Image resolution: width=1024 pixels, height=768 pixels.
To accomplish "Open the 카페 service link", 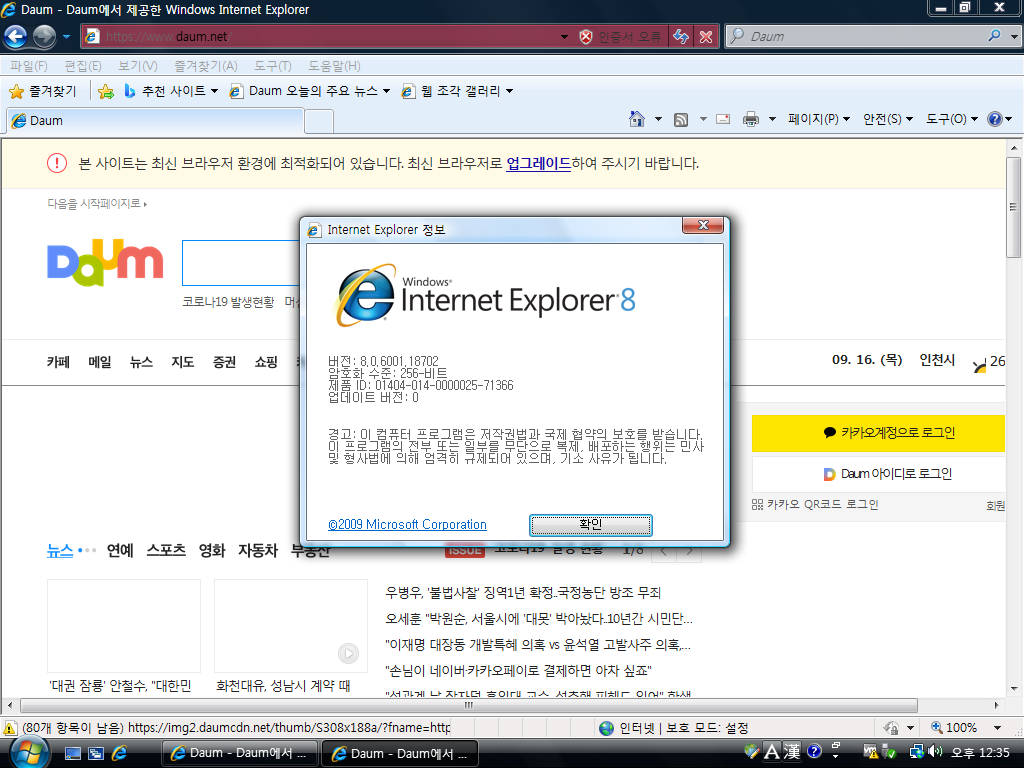I will (x=58, y=362).
